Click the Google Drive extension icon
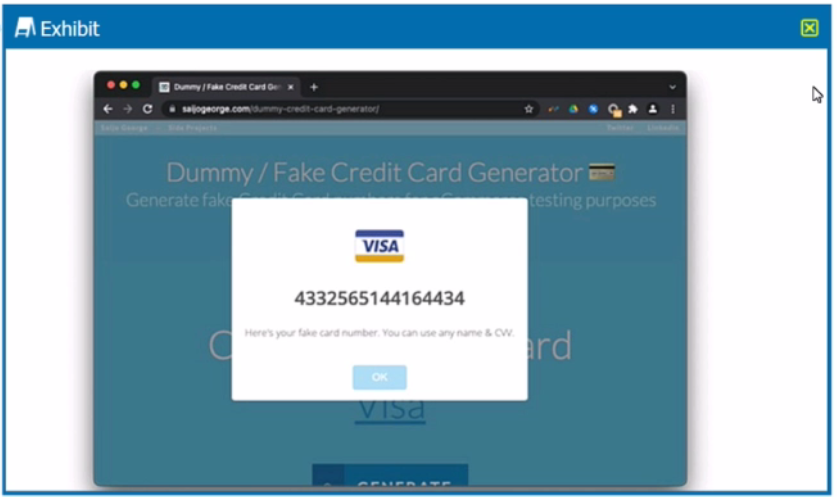This screenshot has height=497, width=837. tap(573, 109)
